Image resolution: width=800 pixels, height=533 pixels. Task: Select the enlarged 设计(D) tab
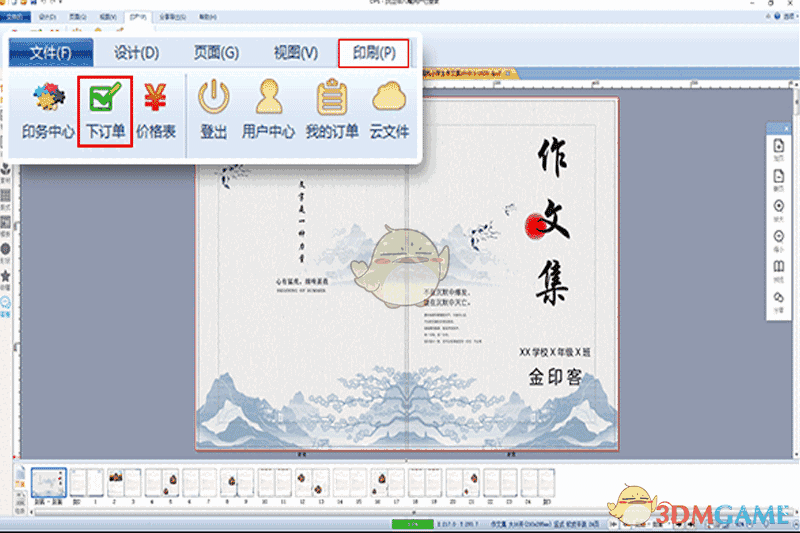tap(136, 53)
